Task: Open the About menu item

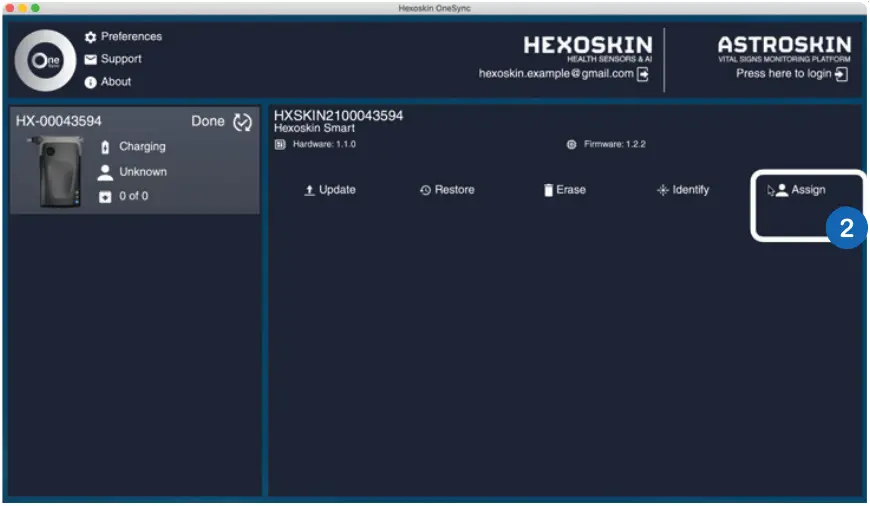Action: [x=108, y=82]
